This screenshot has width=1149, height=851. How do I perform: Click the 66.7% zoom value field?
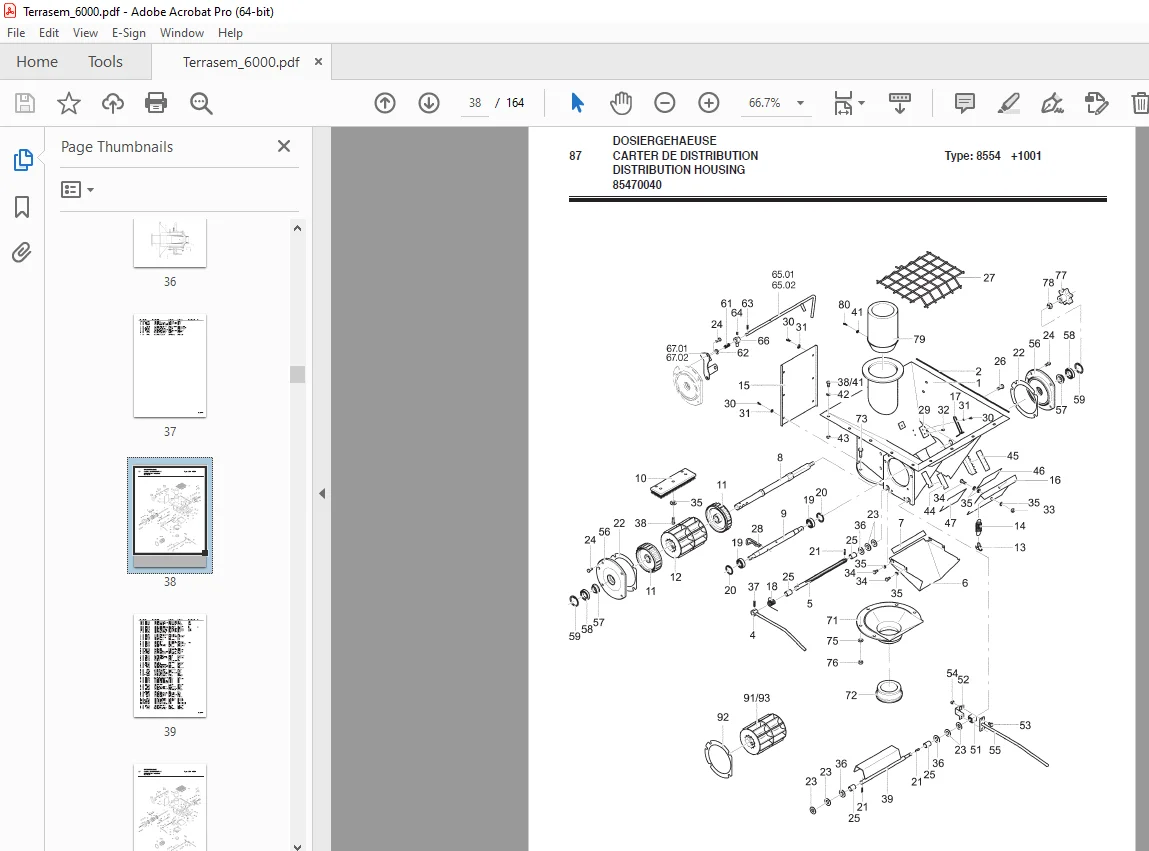tap(764, 103)
